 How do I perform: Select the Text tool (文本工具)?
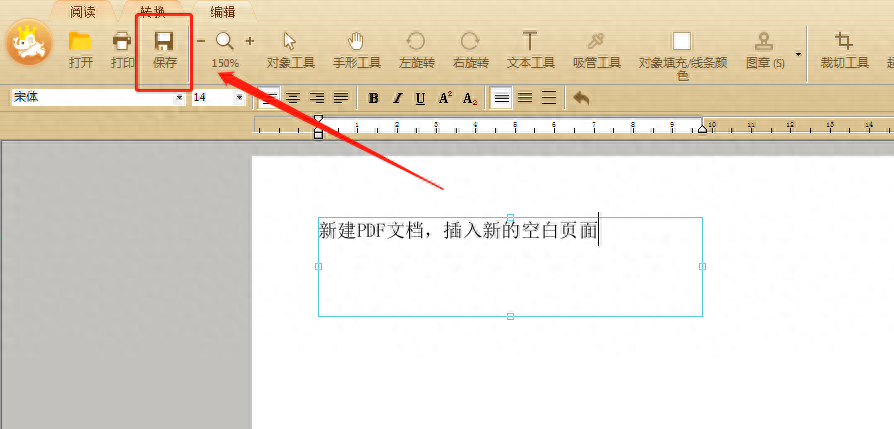pyautogui.click(x=530, y=41)
